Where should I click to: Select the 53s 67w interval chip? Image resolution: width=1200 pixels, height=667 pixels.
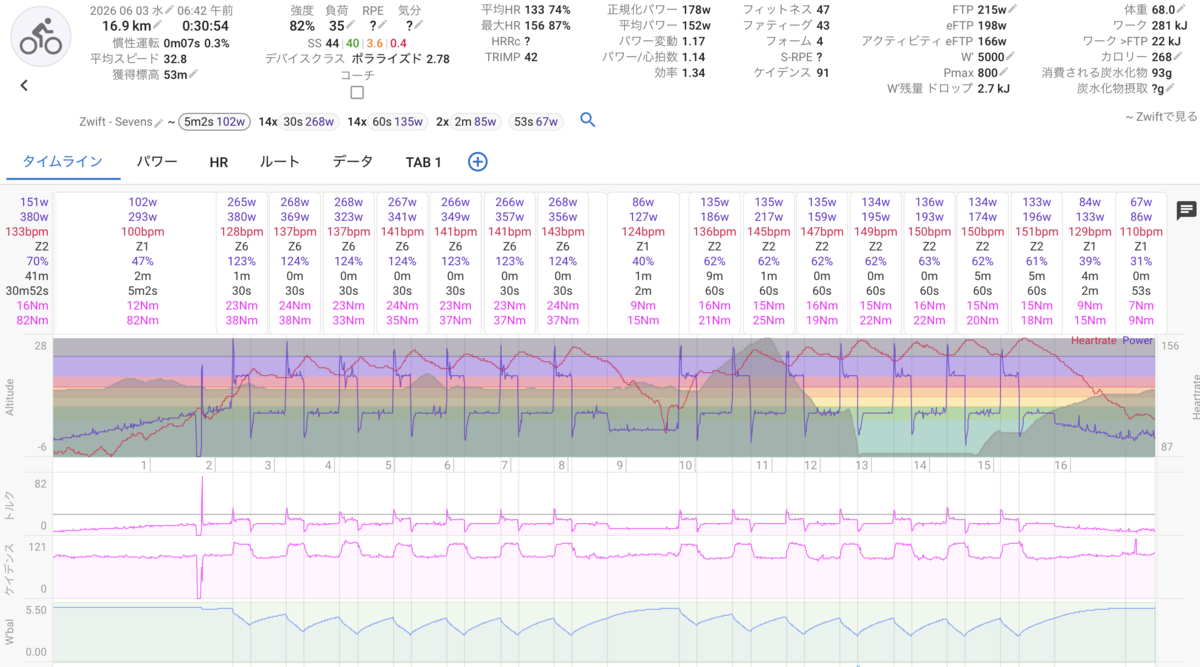[x=536, y=122]
